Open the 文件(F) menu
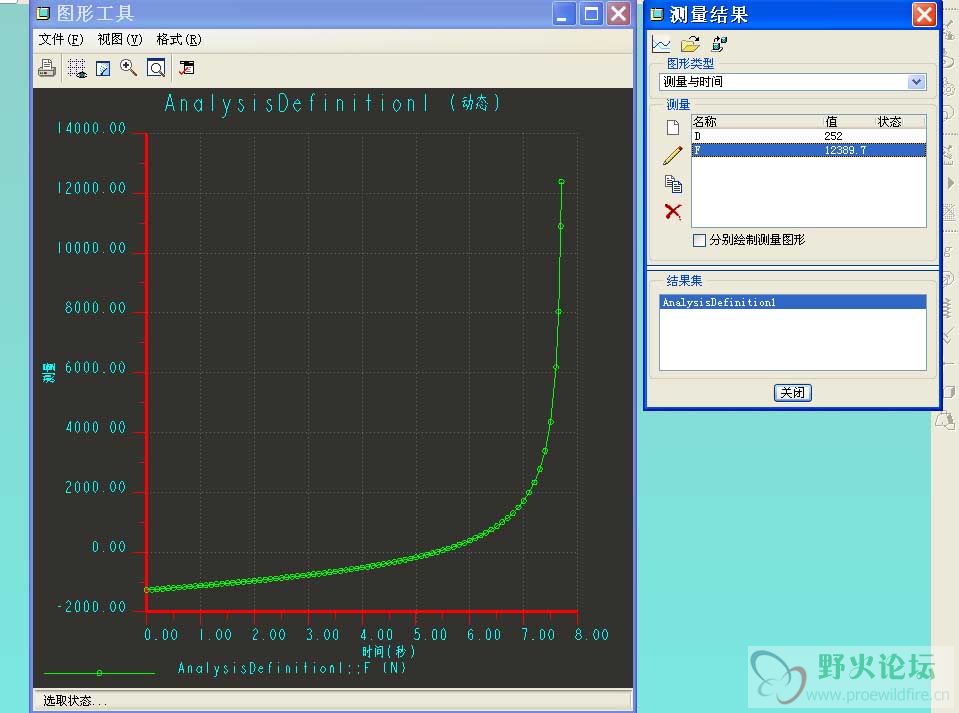 61,40
